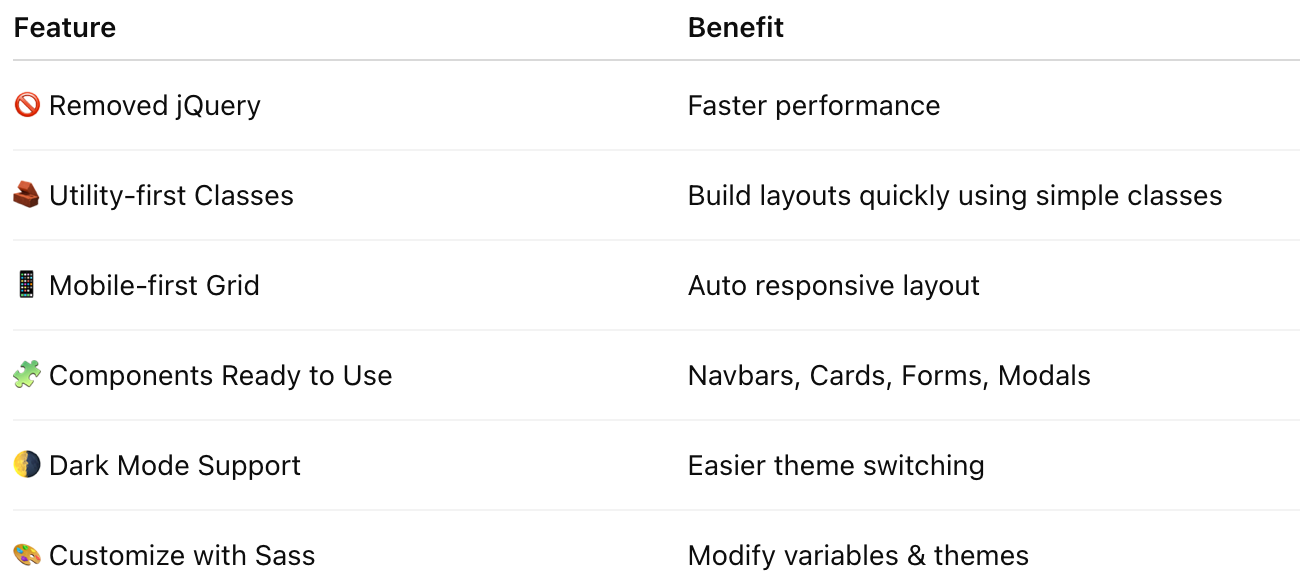Click the prohibited sign emoji before Removed jQuery
1300x588 pixels.
point(27,105)
